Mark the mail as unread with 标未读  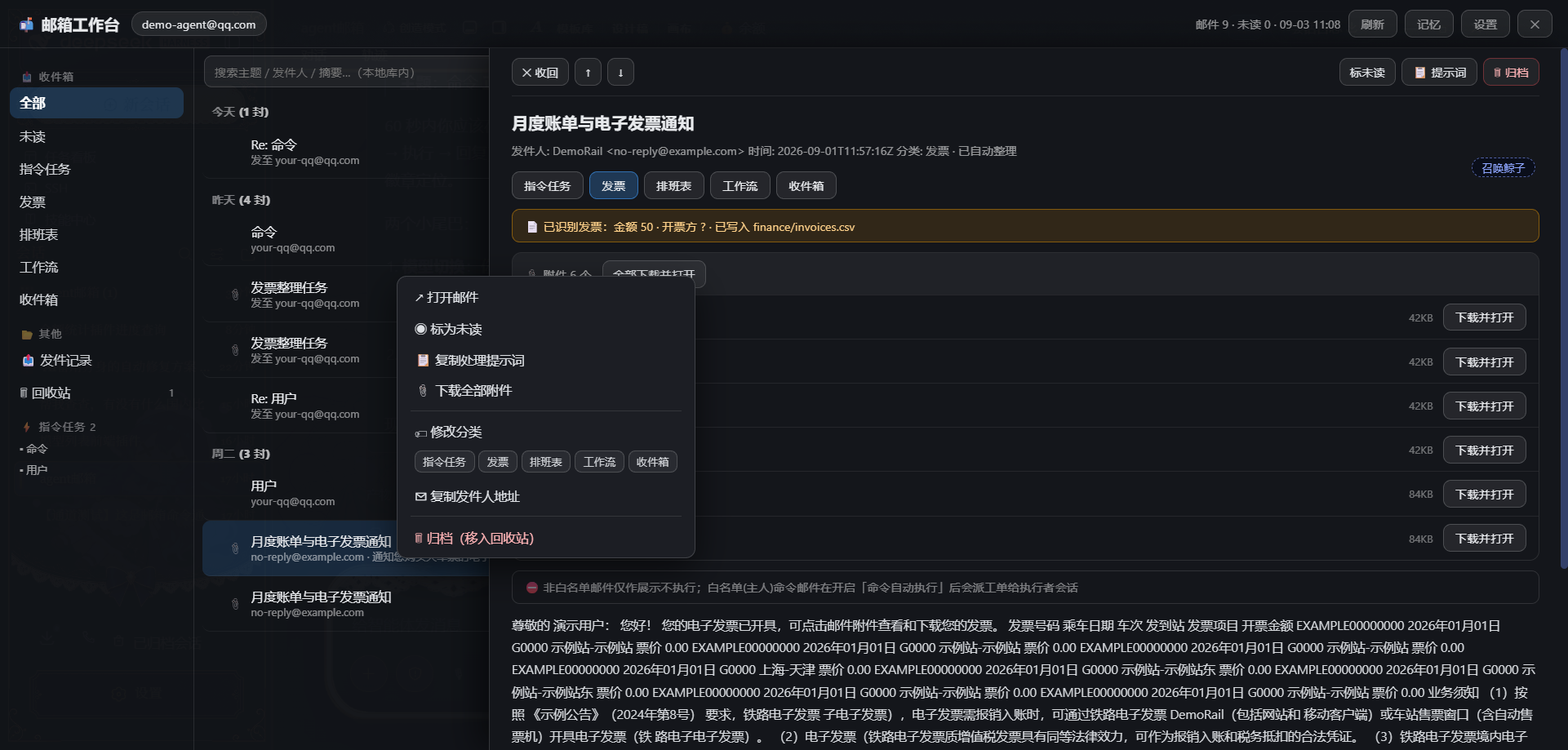click(x=1367, y=73)
